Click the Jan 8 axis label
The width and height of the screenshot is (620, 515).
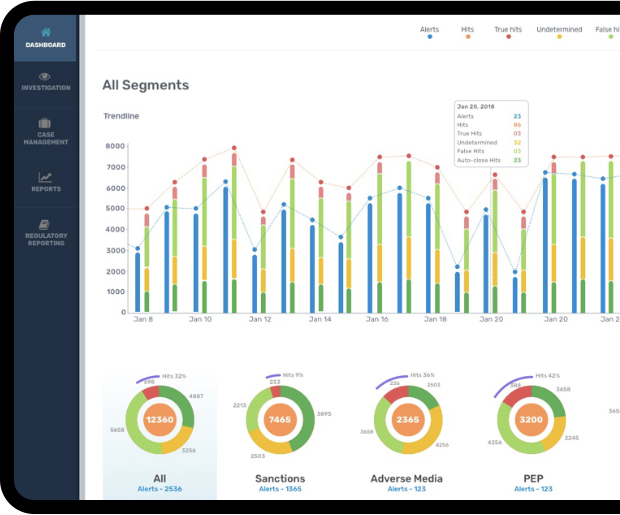click(x=143, y=319)
